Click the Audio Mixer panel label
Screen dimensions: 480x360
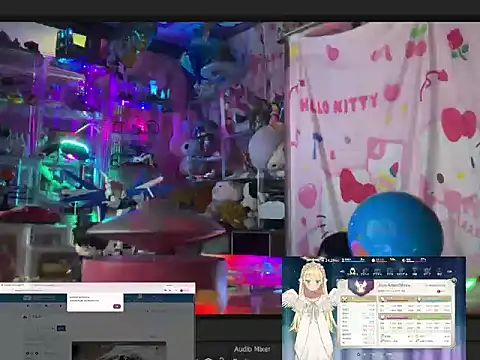pos(252,349)
